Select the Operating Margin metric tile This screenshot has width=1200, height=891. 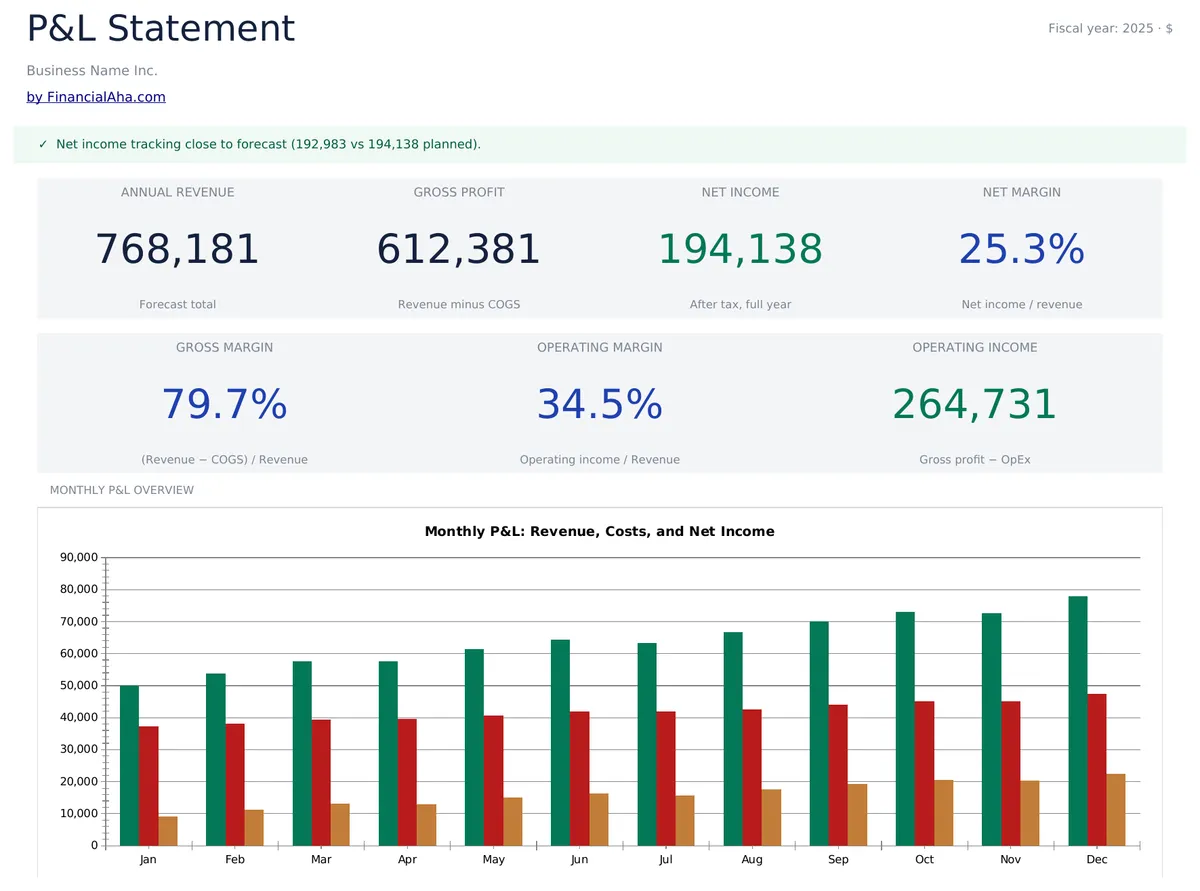coord(599,402)
